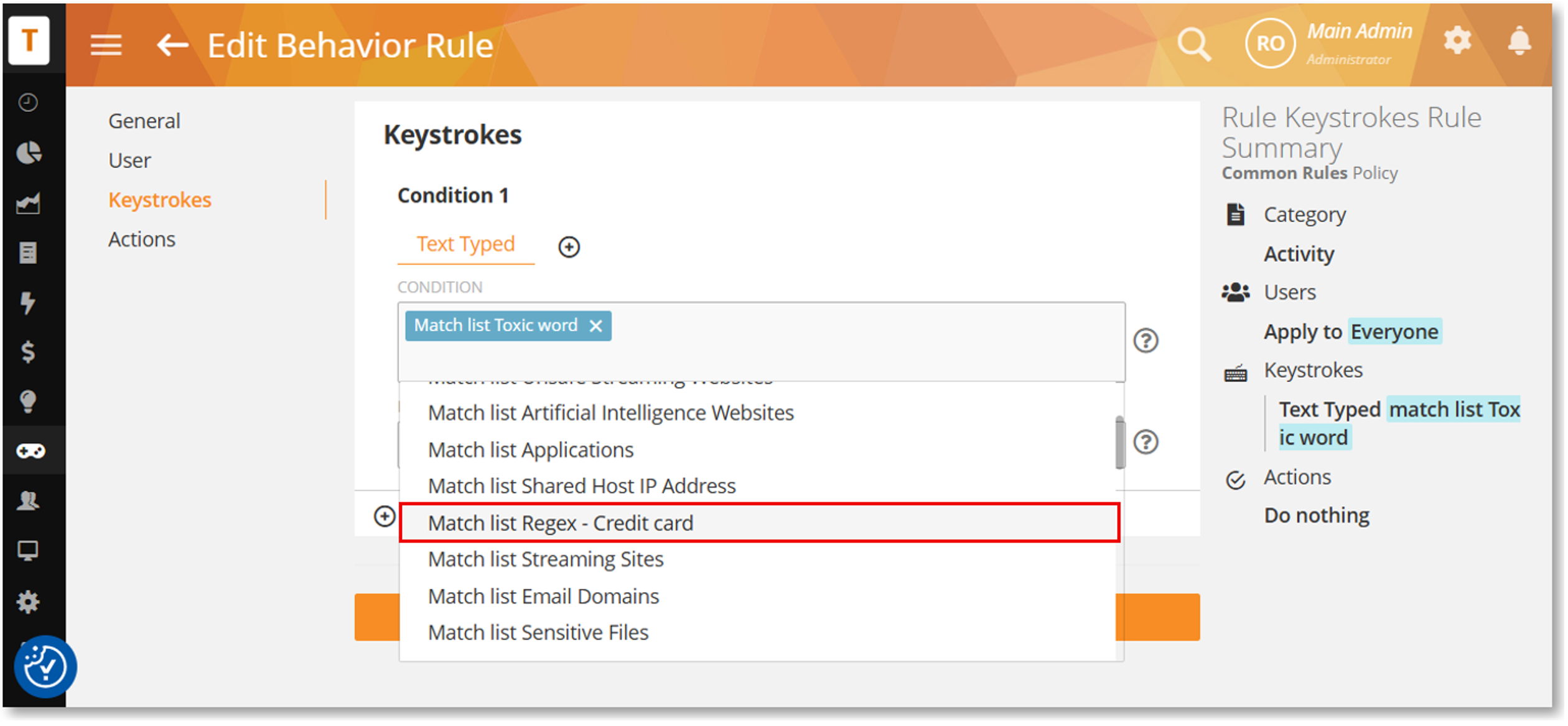Image resolution: width=1568 pixels, height=726 pixels.
Task: Open the dollar sign sidebar icon
Action: pyautogui.click(x=28, y=352)
